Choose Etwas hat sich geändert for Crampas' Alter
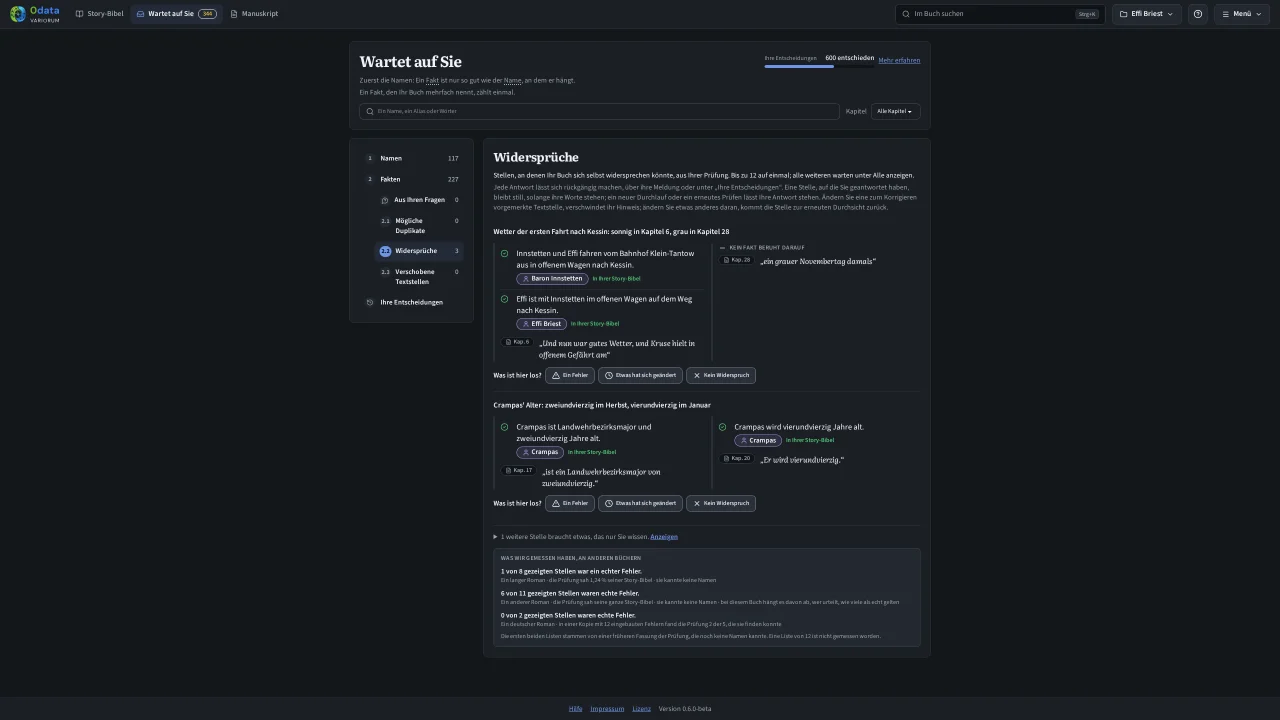The image size is (1280, 720). tap(640, 503)
